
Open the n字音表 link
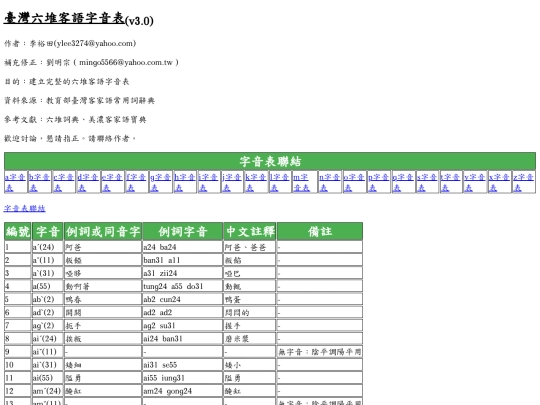[x=329, y=182]
